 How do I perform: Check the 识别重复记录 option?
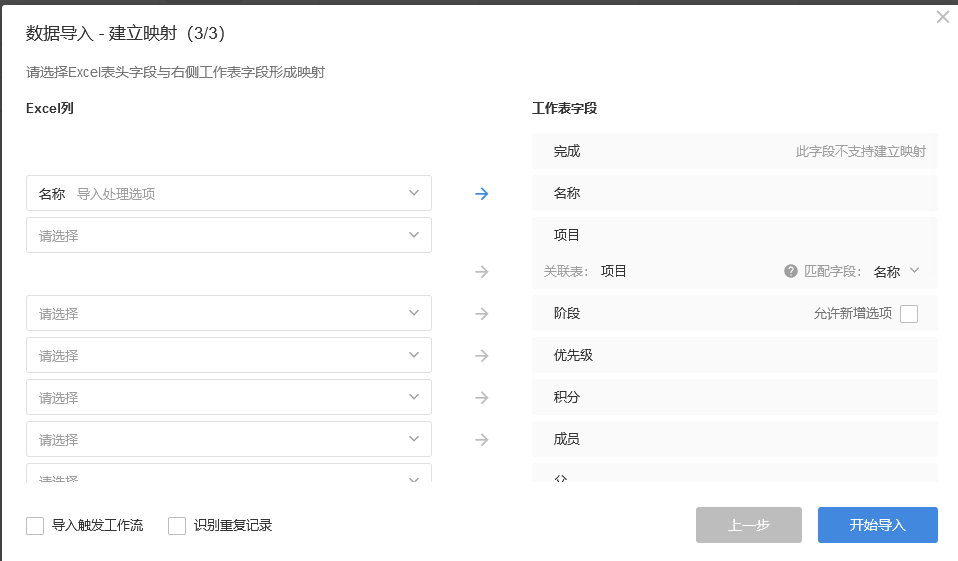177,526
